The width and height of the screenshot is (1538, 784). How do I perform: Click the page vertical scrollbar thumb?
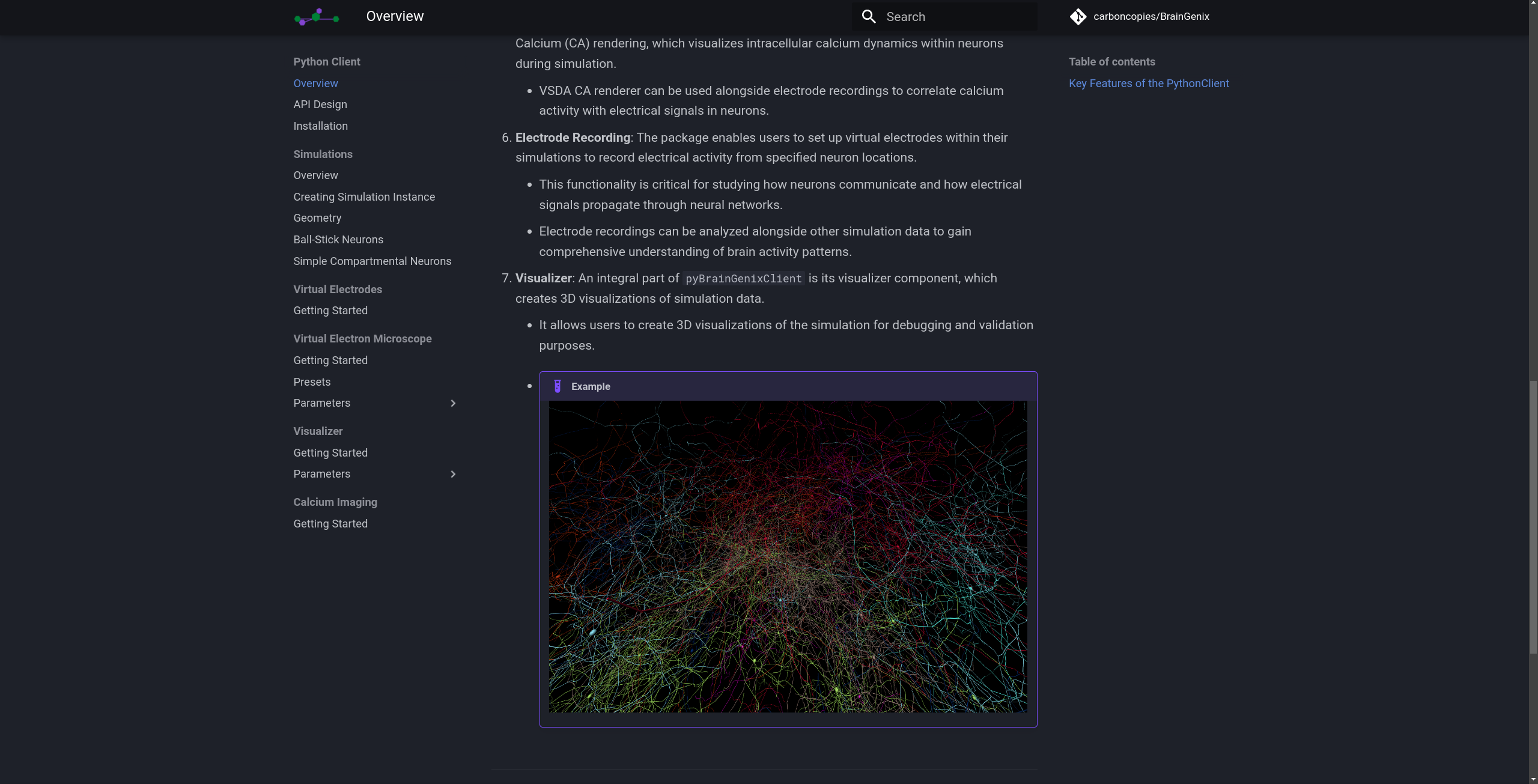coord(1533,517)
